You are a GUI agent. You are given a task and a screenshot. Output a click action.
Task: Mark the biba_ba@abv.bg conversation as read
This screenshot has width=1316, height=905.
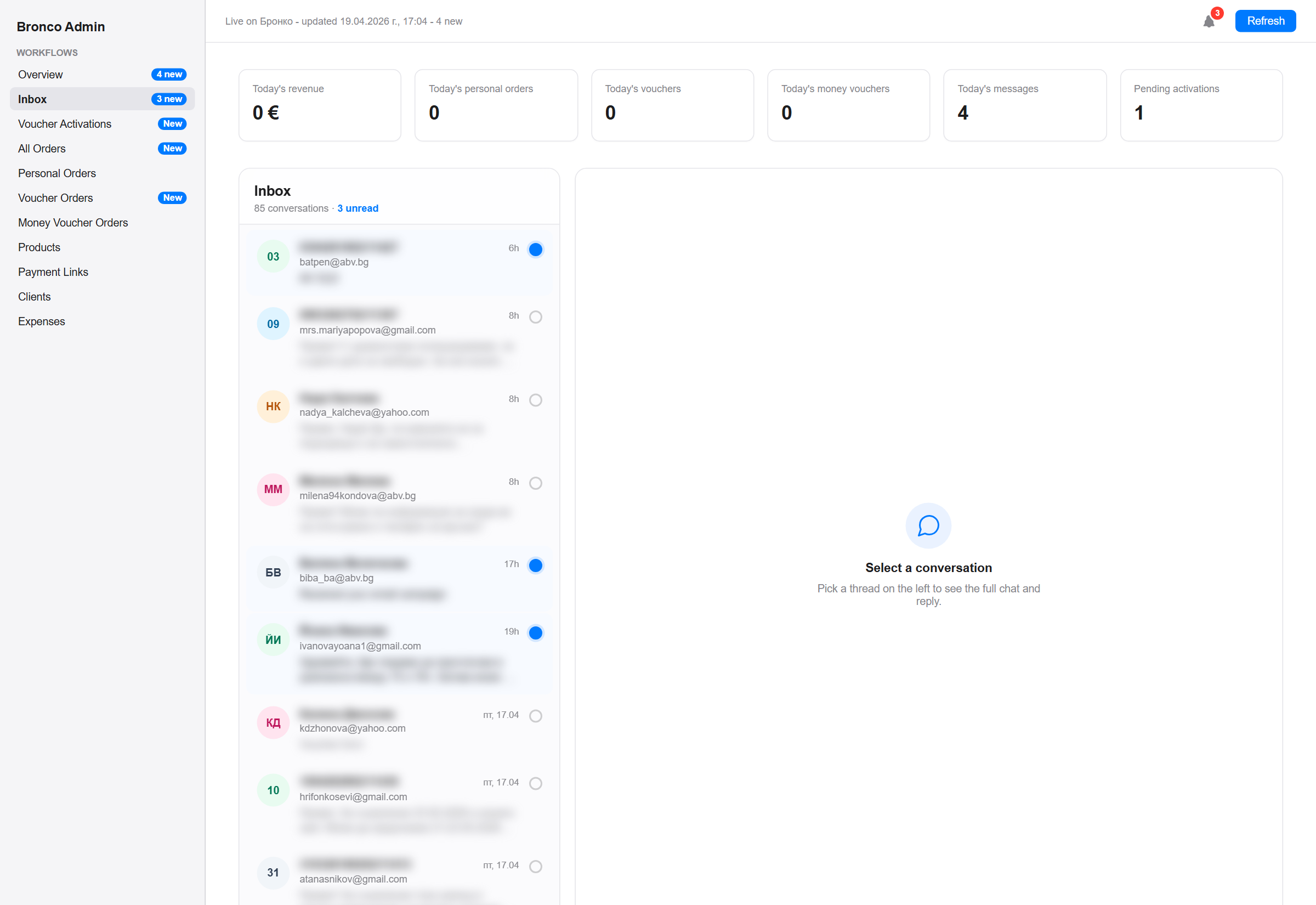click(x=536, y=565)
